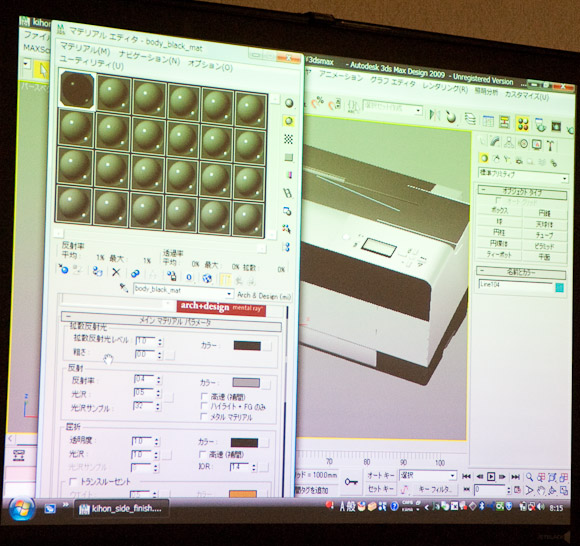Click the Select by Material icon

click(287, 229)
